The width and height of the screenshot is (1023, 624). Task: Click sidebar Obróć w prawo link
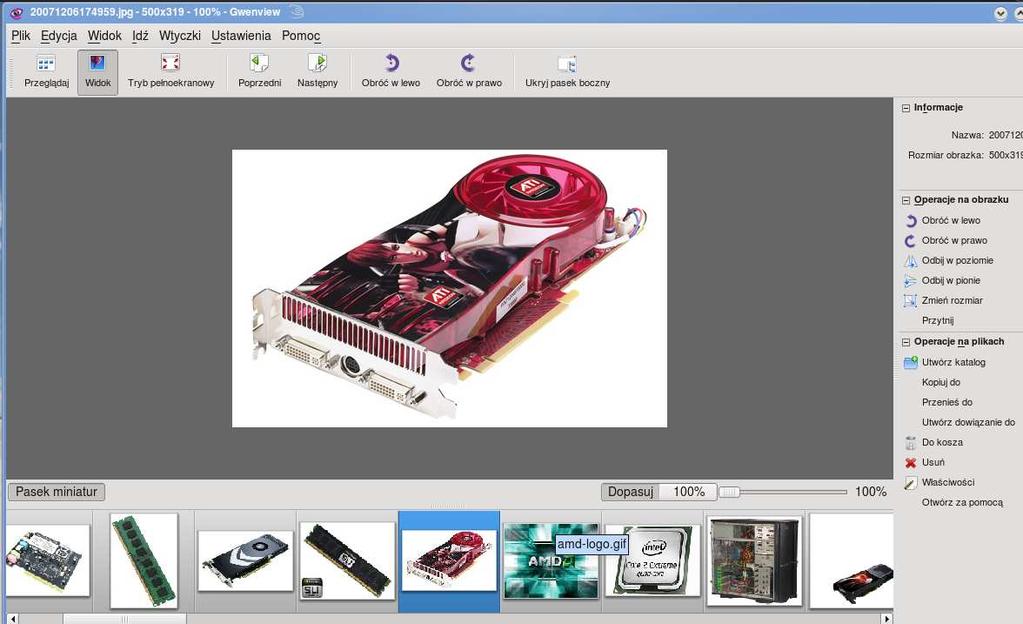pos(954,240)
